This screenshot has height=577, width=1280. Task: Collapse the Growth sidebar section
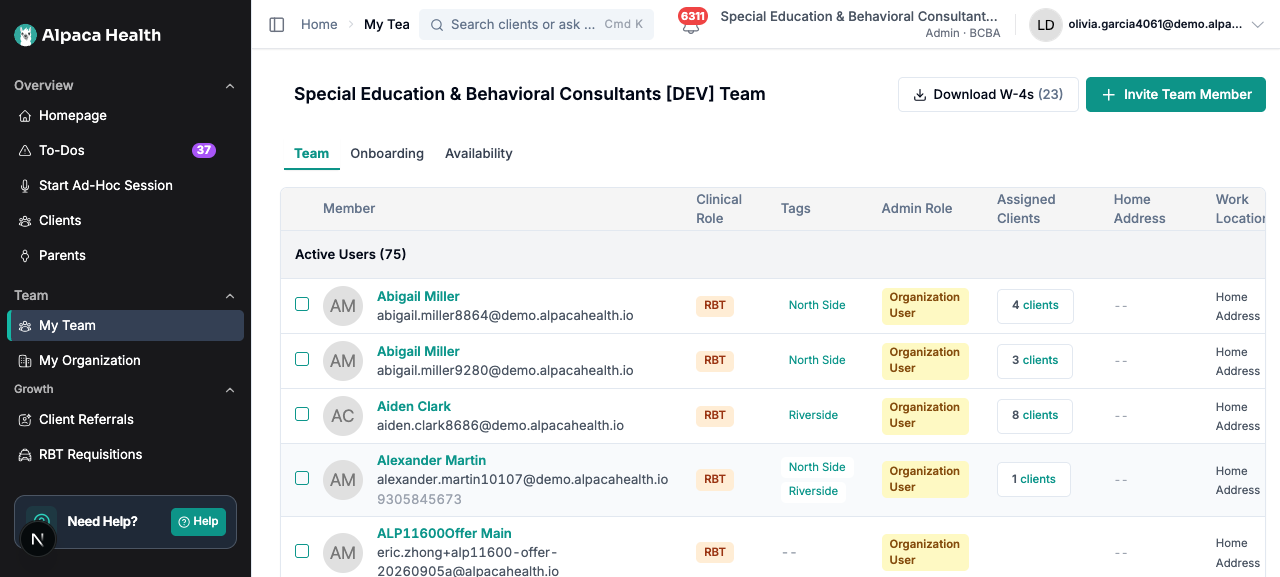[x=230, y=390]
